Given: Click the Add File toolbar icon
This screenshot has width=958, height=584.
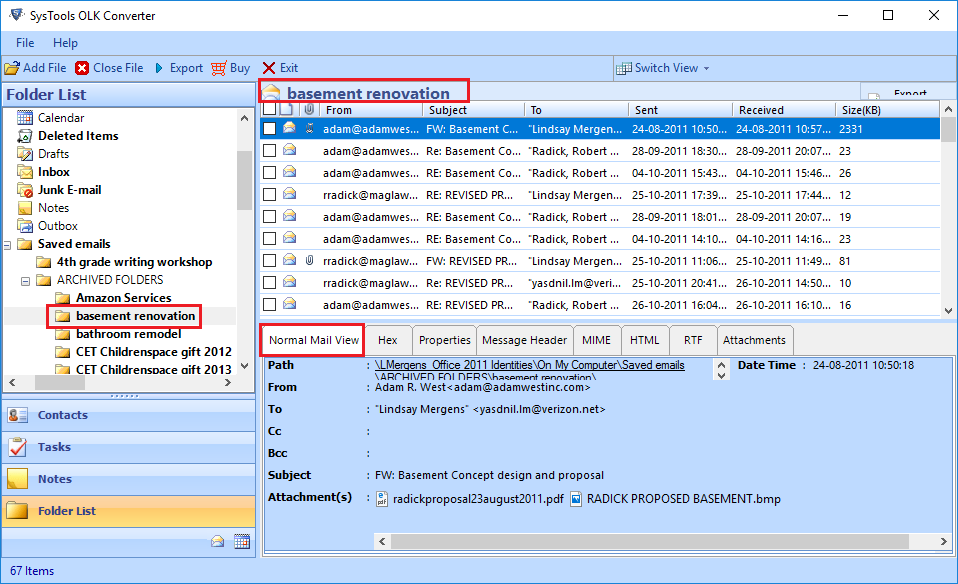Looking at the screenshot, I should coord(12,68).
